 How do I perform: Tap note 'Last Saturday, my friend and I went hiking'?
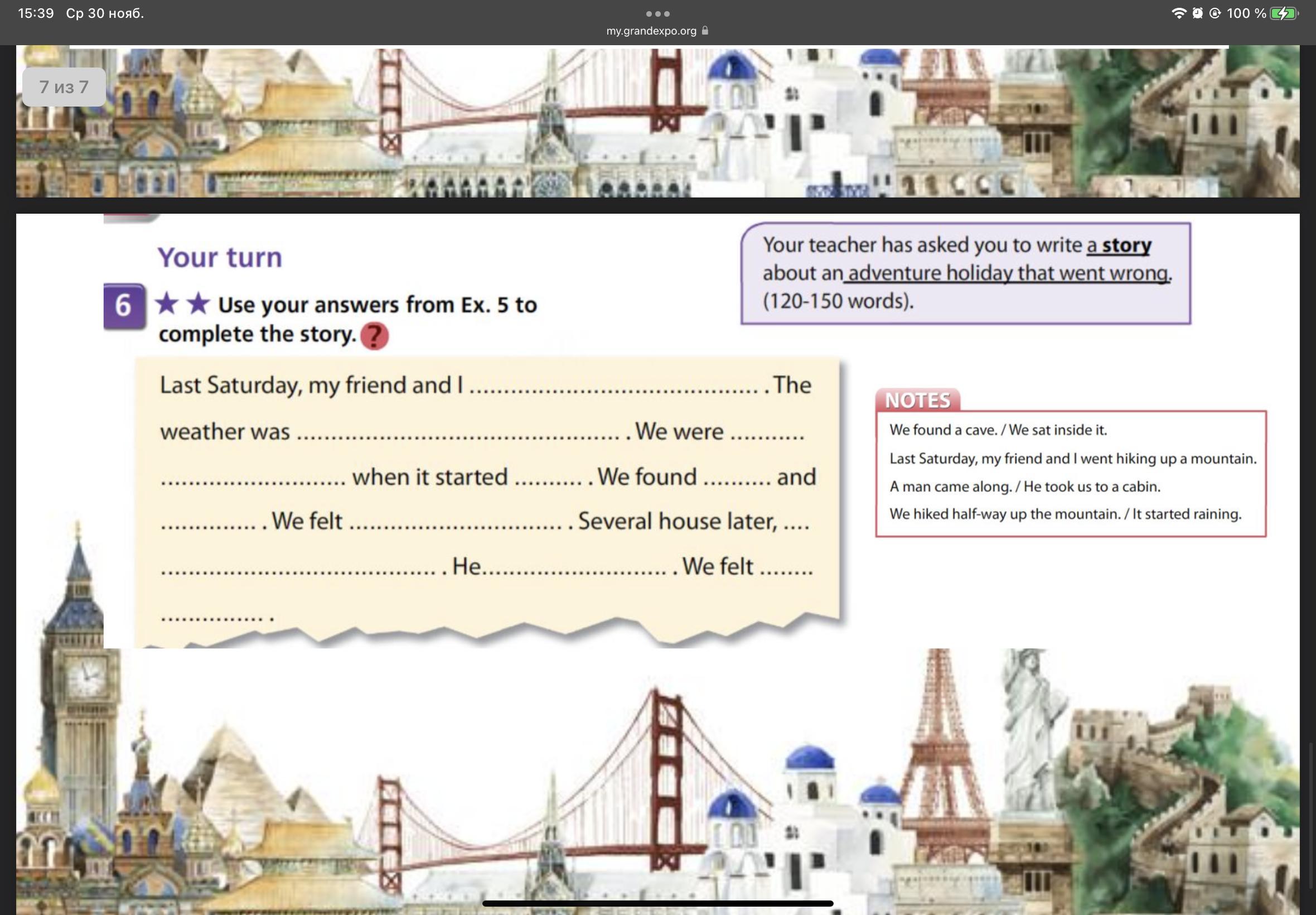(x=1072, y=459)
